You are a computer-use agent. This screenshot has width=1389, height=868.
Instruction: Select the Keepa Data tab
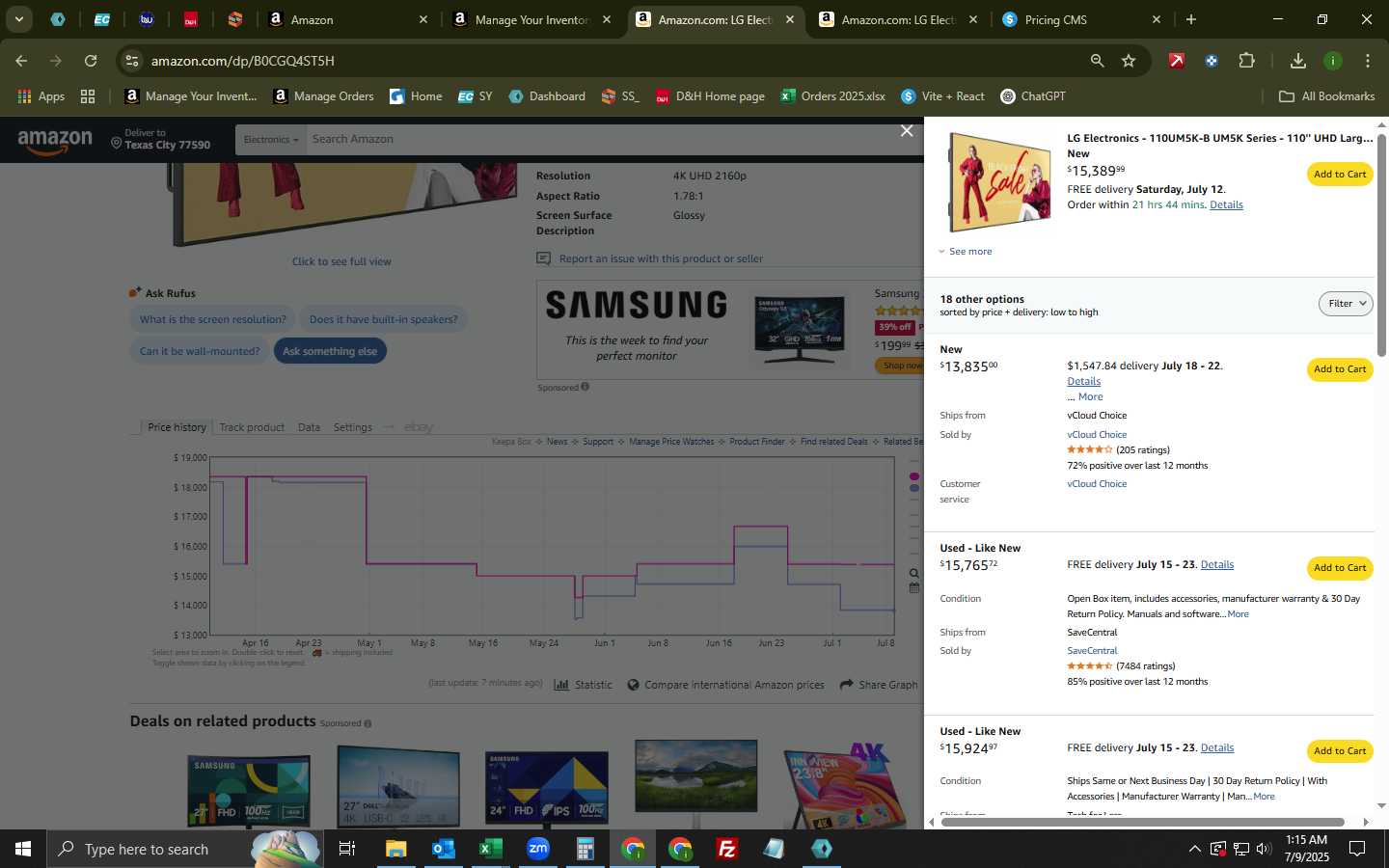coord(309,427)
